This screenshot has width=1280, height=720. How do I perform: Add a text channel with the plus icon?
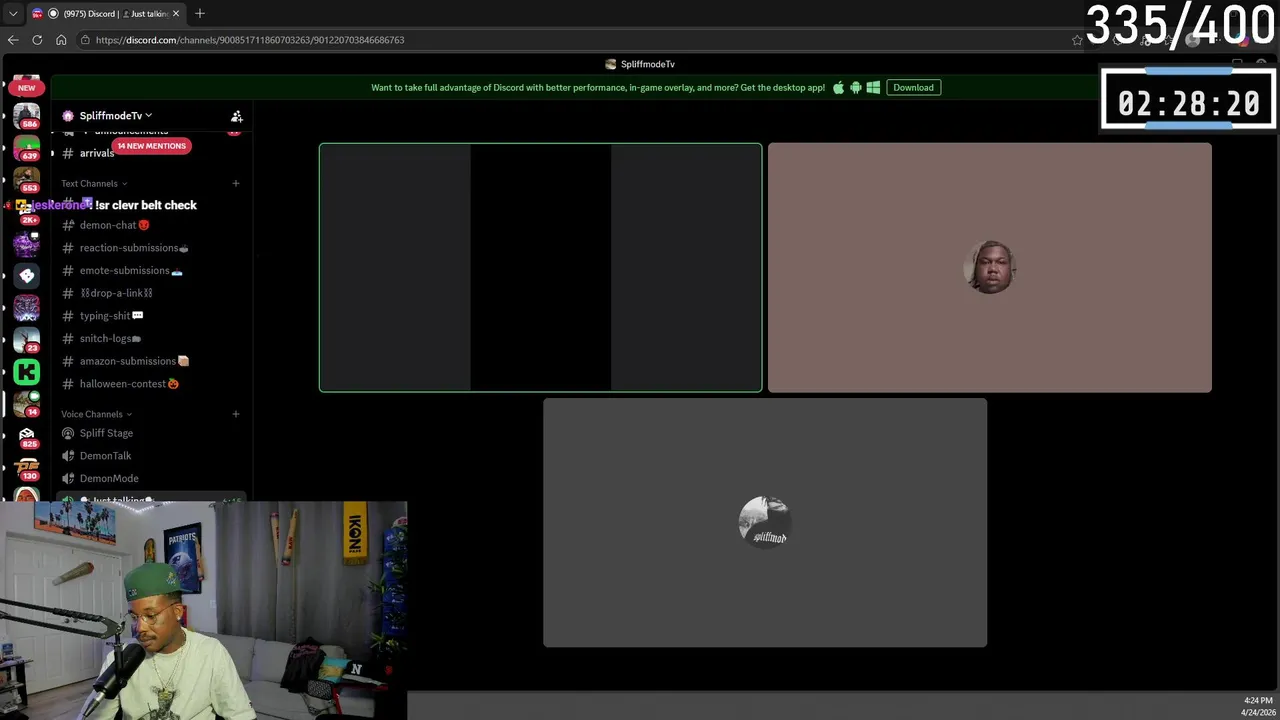(236, 183)
